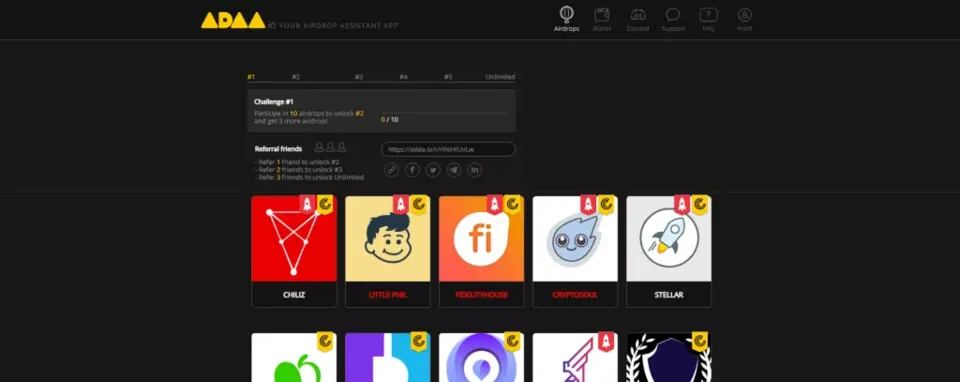Select challenge level #2 tab
960x382 pixels.
click(x=296, y=77)
